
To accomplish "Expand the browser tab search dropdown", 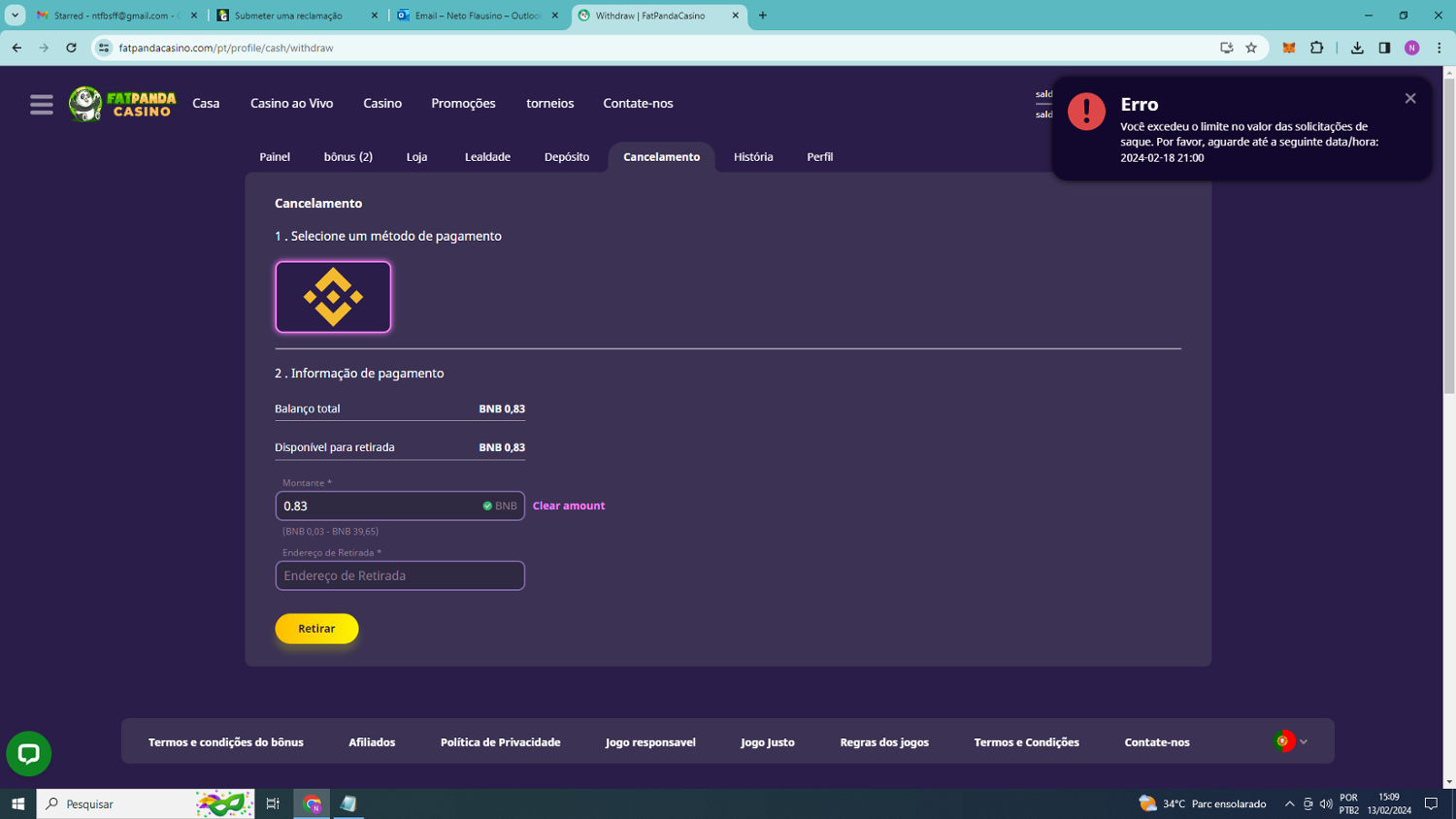I will click(15, 16).
